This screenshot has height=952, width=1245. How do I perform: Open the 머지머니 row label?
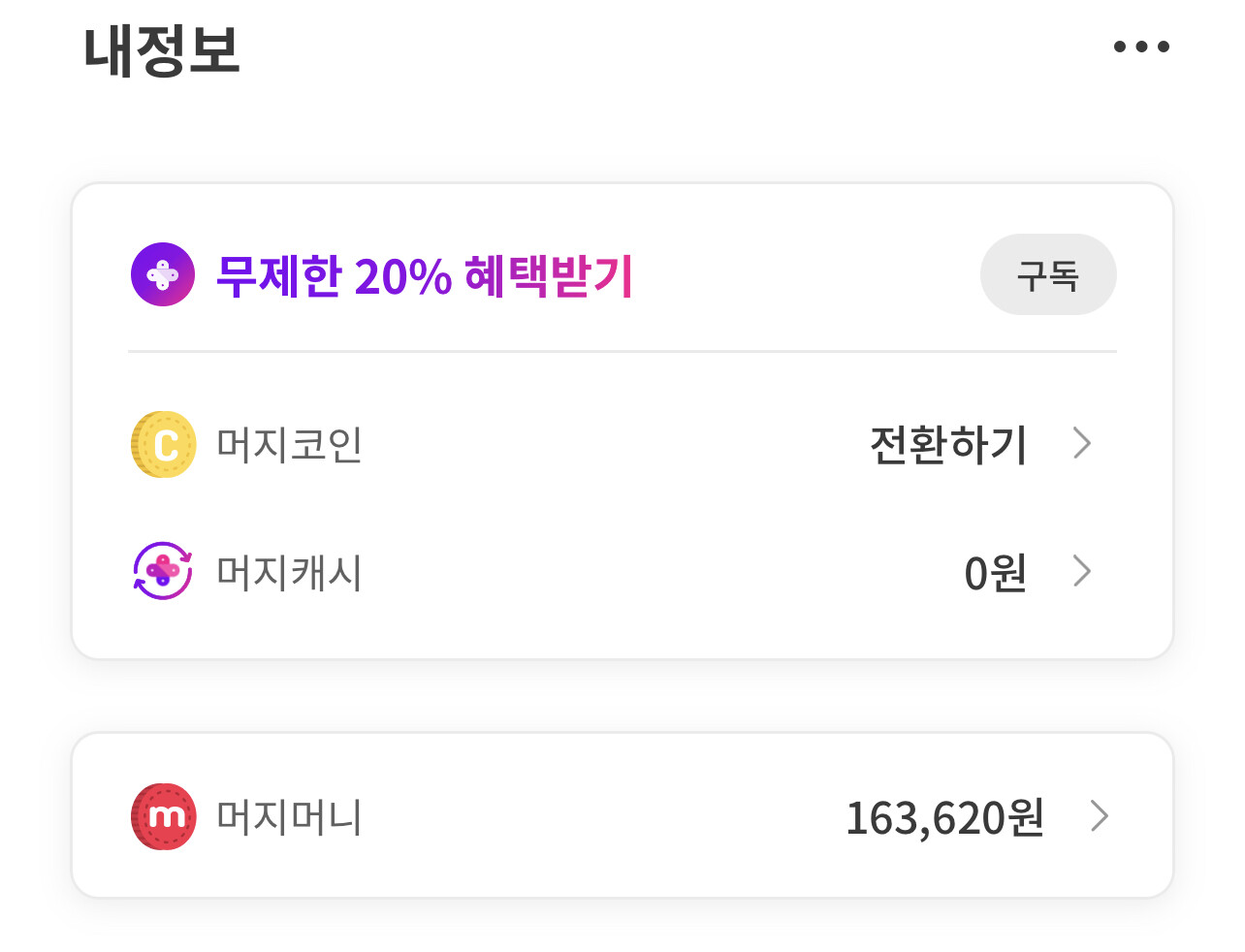point(289,817)
